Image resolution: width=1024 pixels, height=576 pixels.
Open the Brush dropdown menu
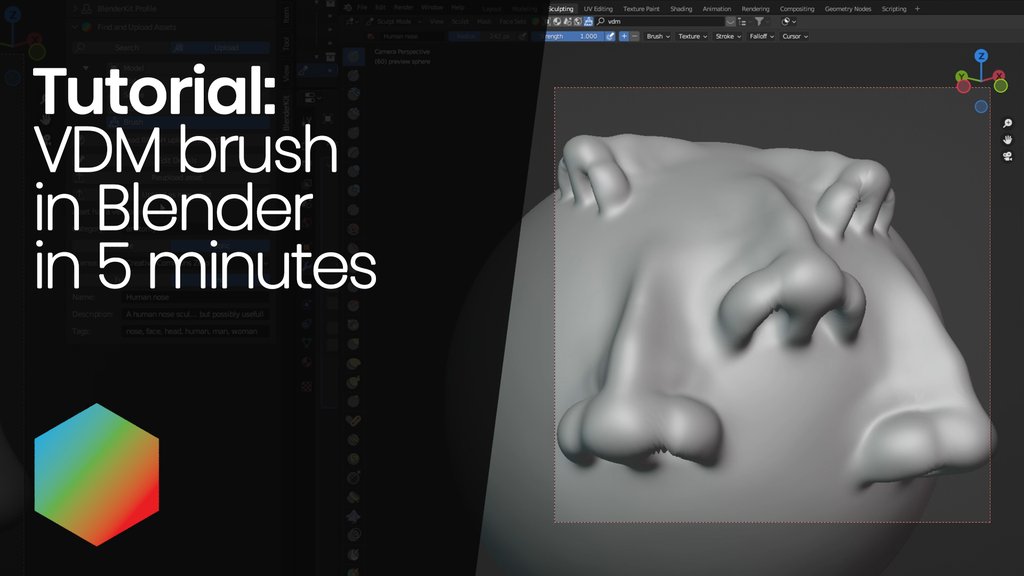(657, 36)
